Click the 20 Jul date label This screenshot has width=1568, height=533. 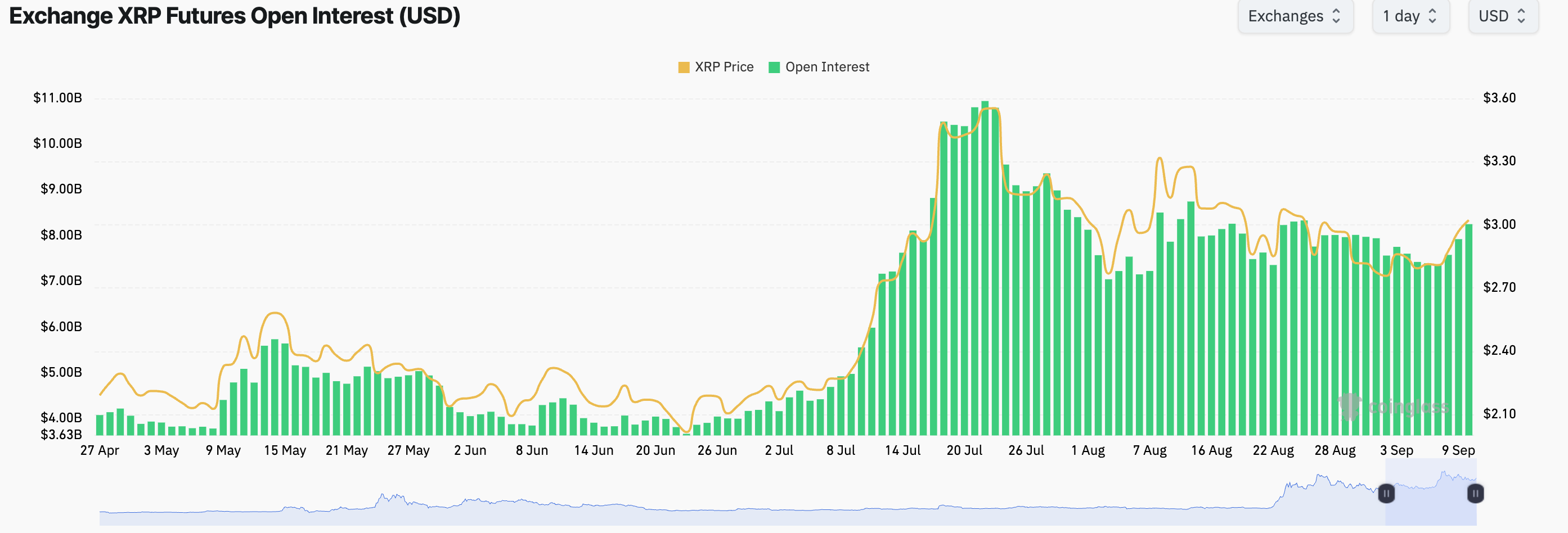[965, 451]
